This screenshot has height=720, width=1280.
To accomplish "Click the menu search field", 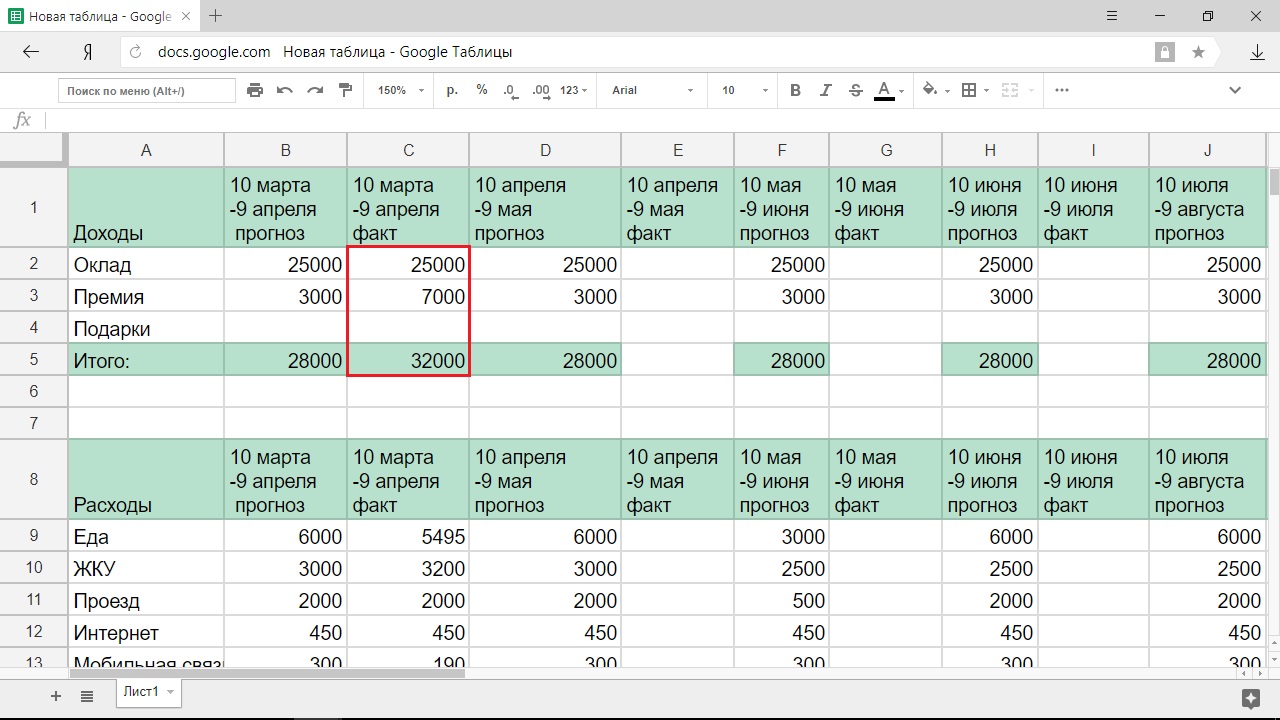I will coord(146,91).
